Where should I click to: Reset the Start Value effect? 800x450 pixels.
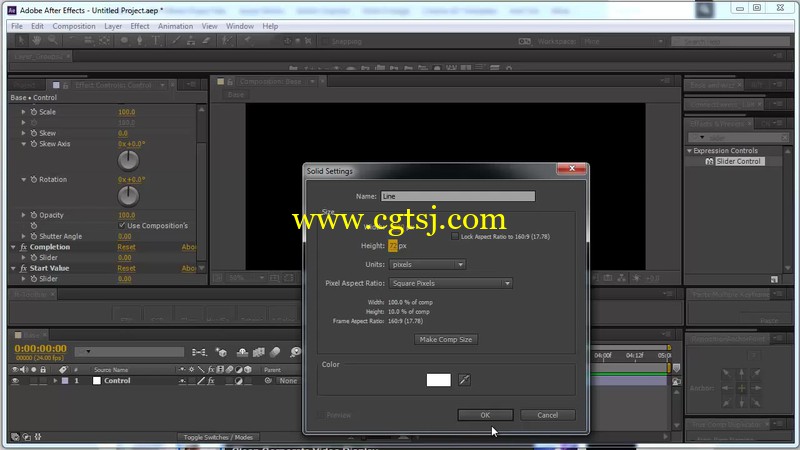coord(127,268)
